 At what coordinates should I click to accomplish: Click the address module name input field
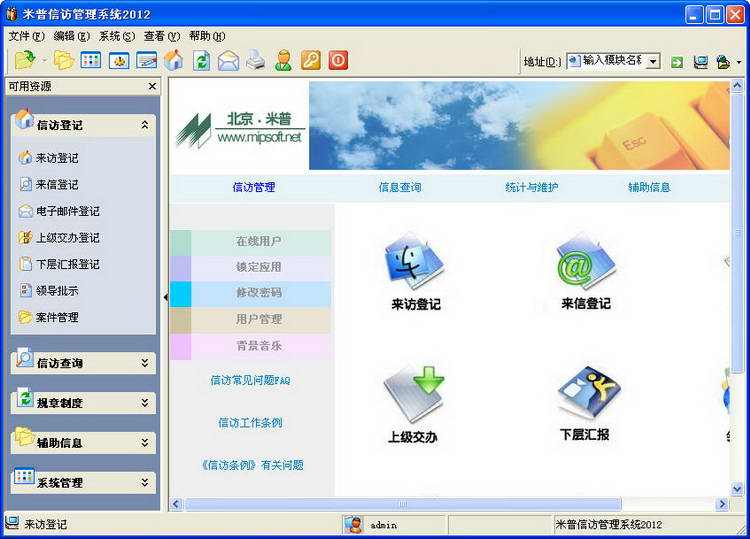pos(612,61)
